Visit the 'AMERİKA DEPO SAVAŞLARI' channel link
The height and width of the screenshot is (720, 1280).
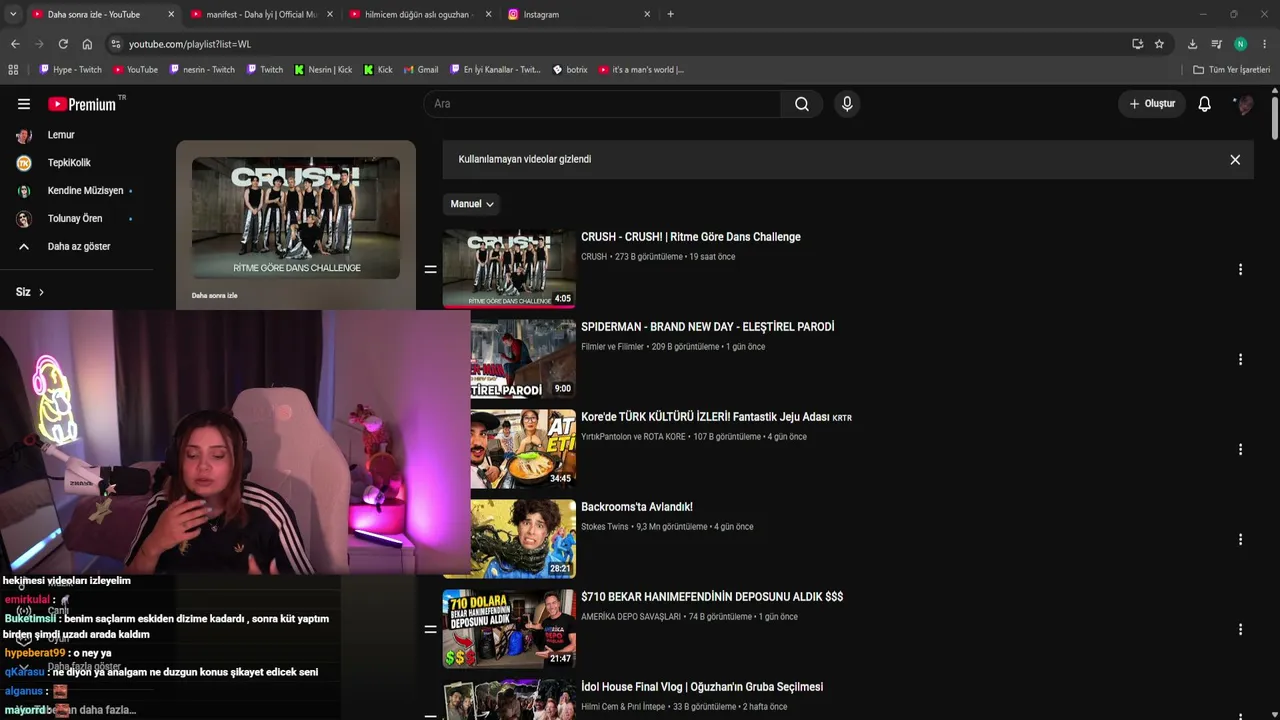(631, 617)
